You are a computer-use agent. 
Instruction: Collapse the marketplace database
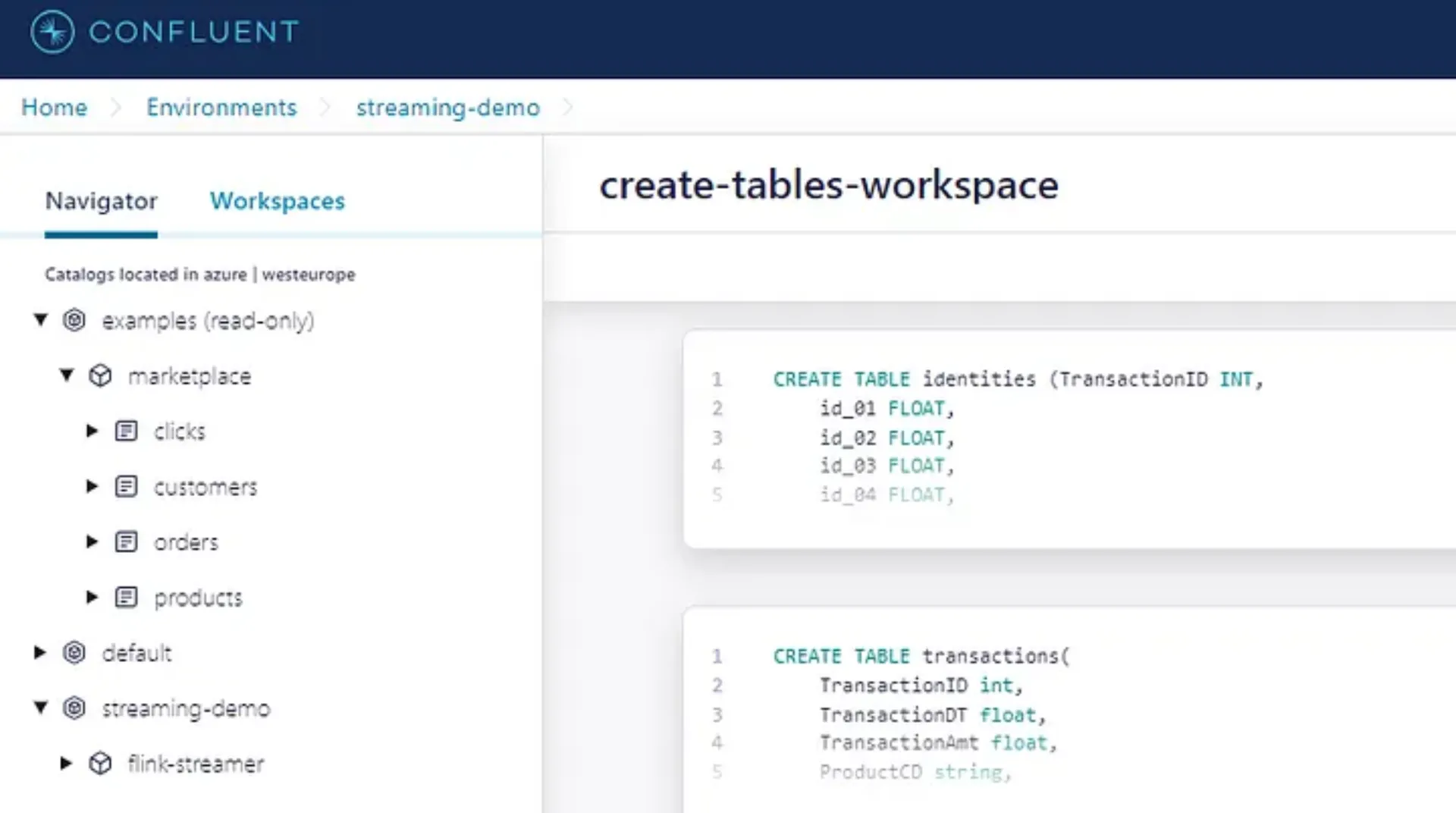pyautogui.click(x=66, y=375)
